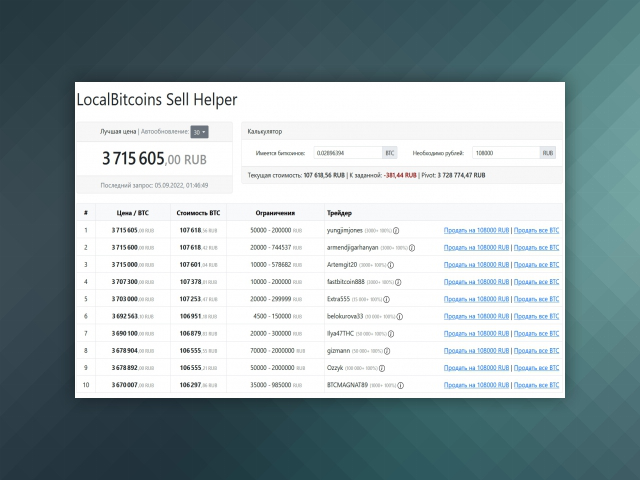Sell for 108000 RUB to gizmann
640x480 pixels.
(x=476, y=351)
